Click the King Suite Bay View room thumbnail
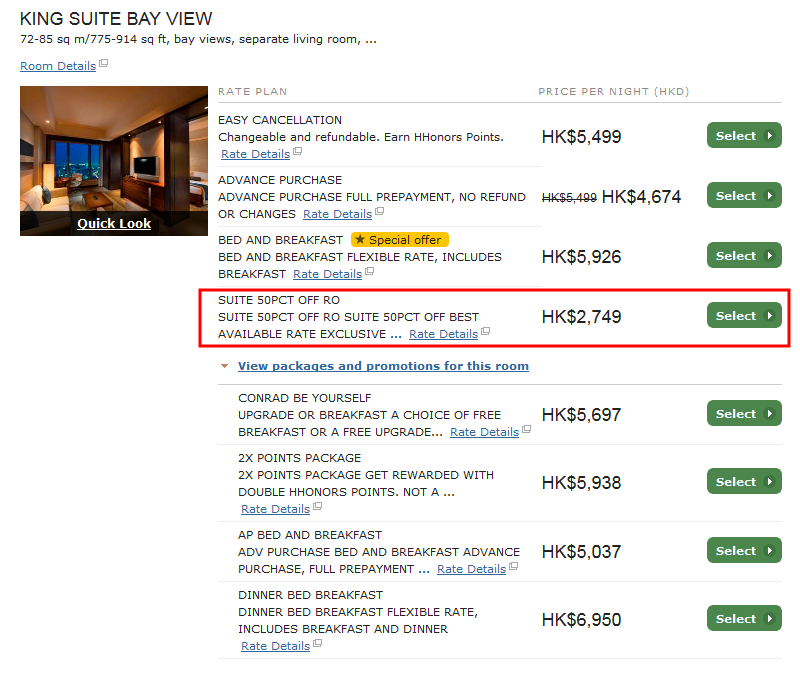 point(114,150)
